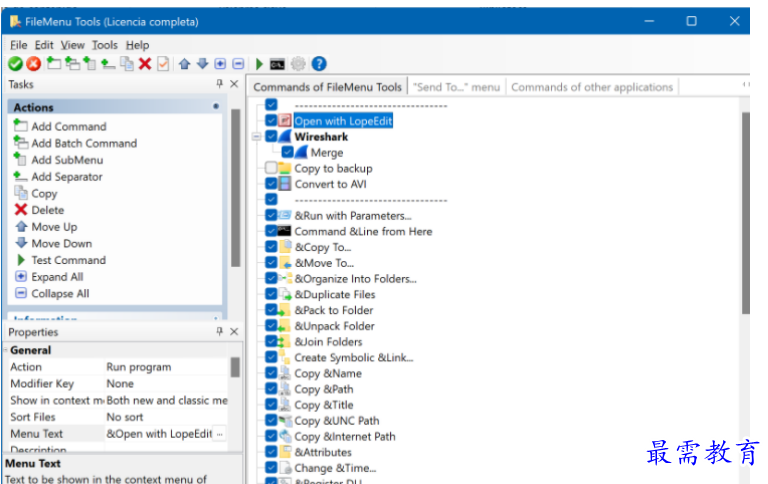Viewport: 768px width, 484px height.
Task: Click the Menu Text value field
Action: (x=160, y=434)
